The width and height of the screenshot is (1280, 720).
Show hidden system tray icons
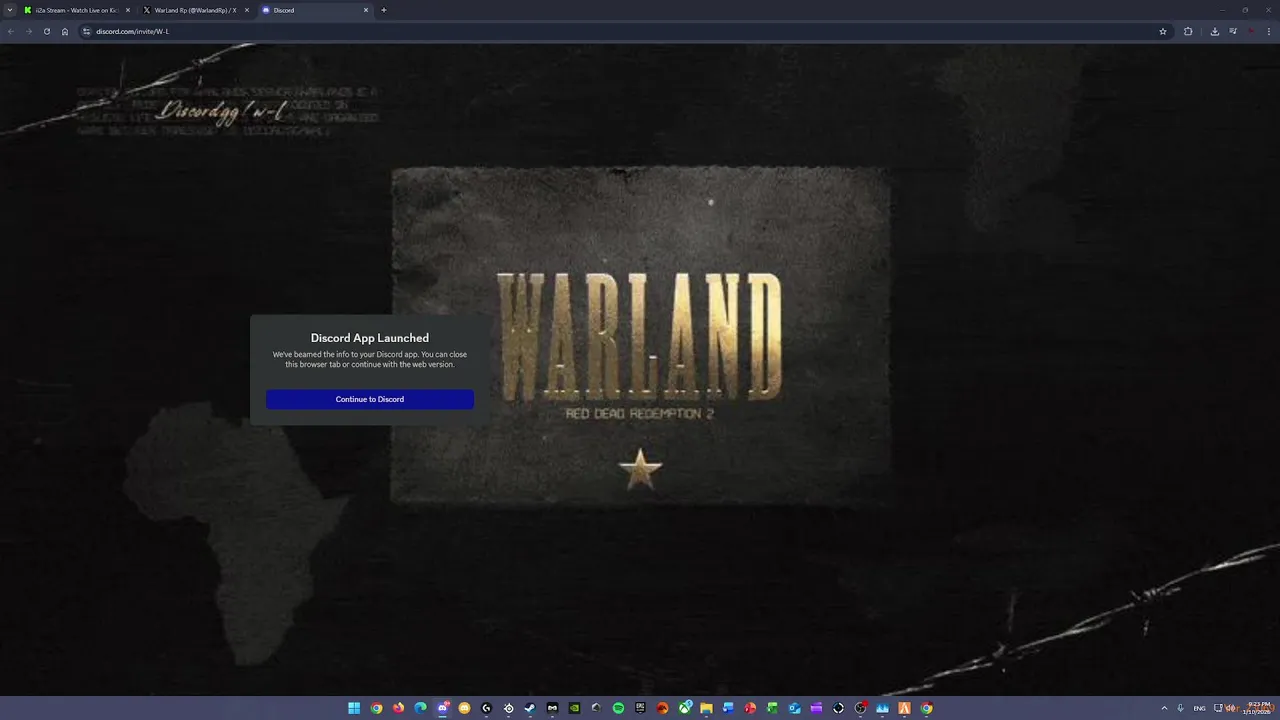coord(1164,708)
